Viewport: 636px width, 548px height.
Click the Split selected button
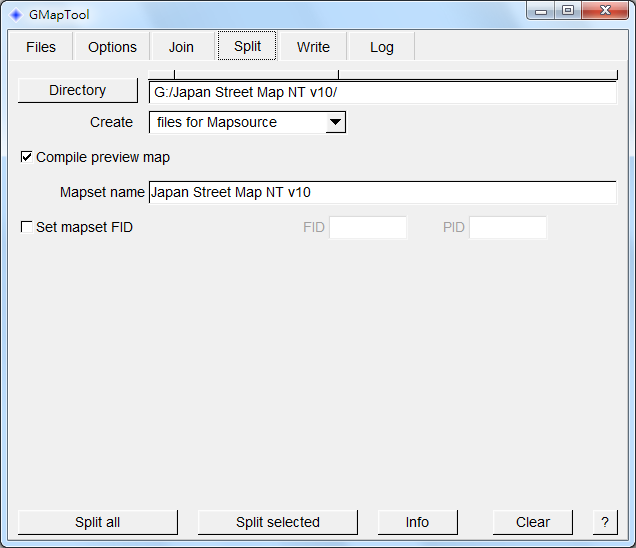pos(278,522)
